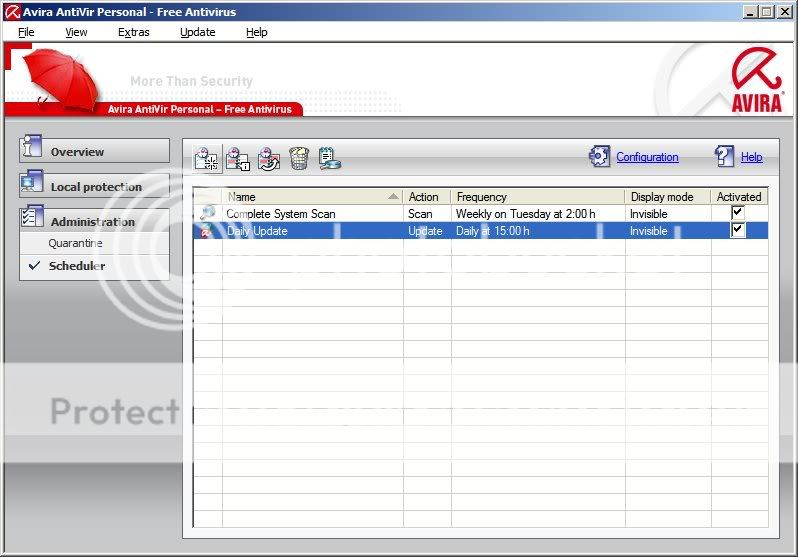
Task: Select the Administration section button
Action: 95,220
